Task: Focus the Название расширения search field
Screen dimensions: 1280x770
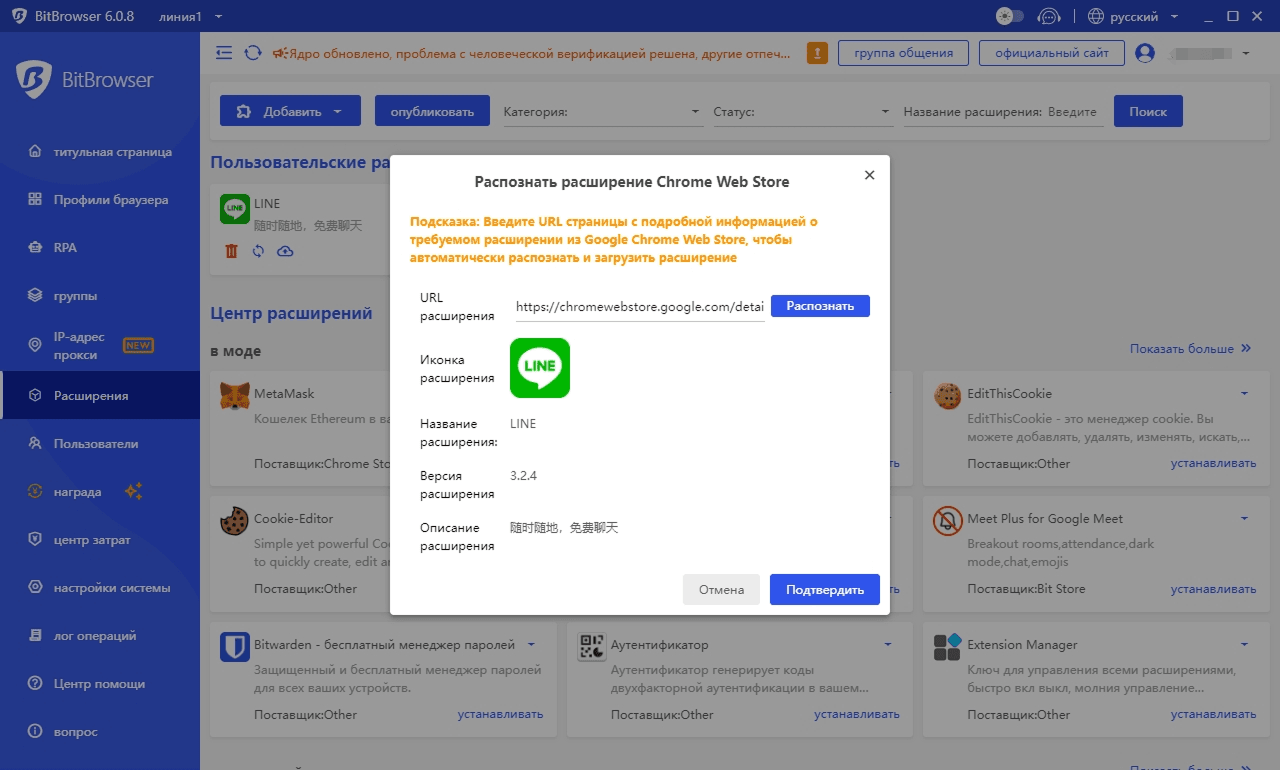Action: (x=1075, y=112)
